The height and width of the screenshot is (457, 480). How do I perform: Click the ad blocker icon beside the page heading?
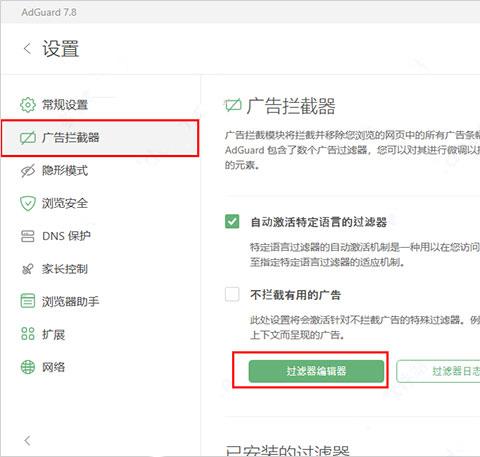[233, 105]
